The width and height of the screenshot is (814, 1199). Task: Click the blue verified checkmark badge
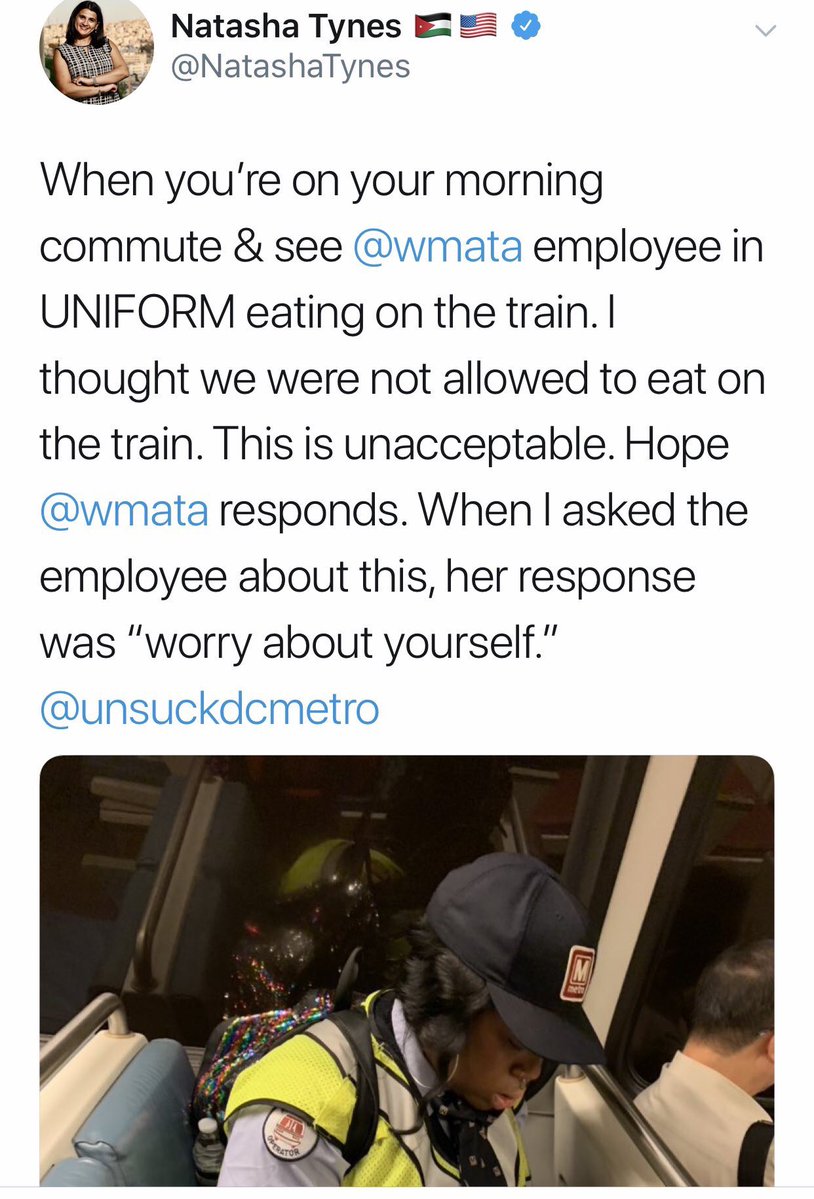click(525, 27)
